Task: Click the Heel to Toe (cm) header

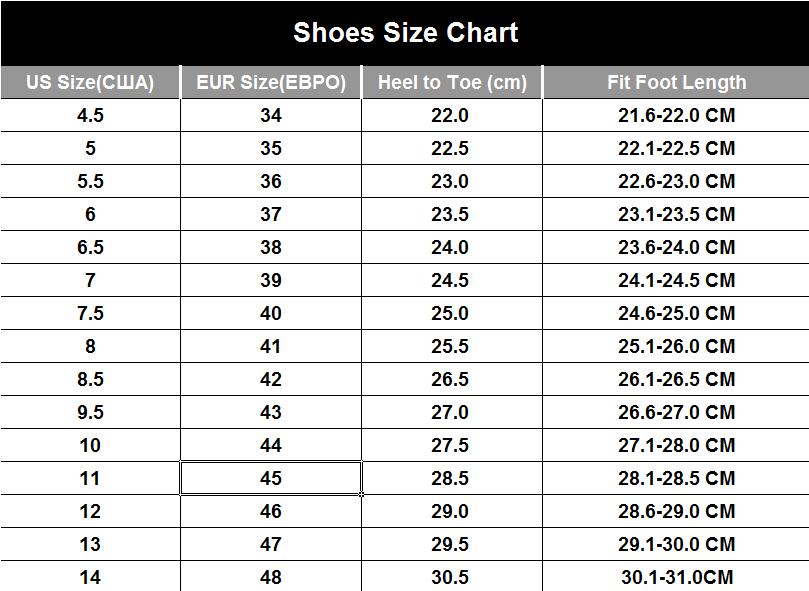Action: 451,82
